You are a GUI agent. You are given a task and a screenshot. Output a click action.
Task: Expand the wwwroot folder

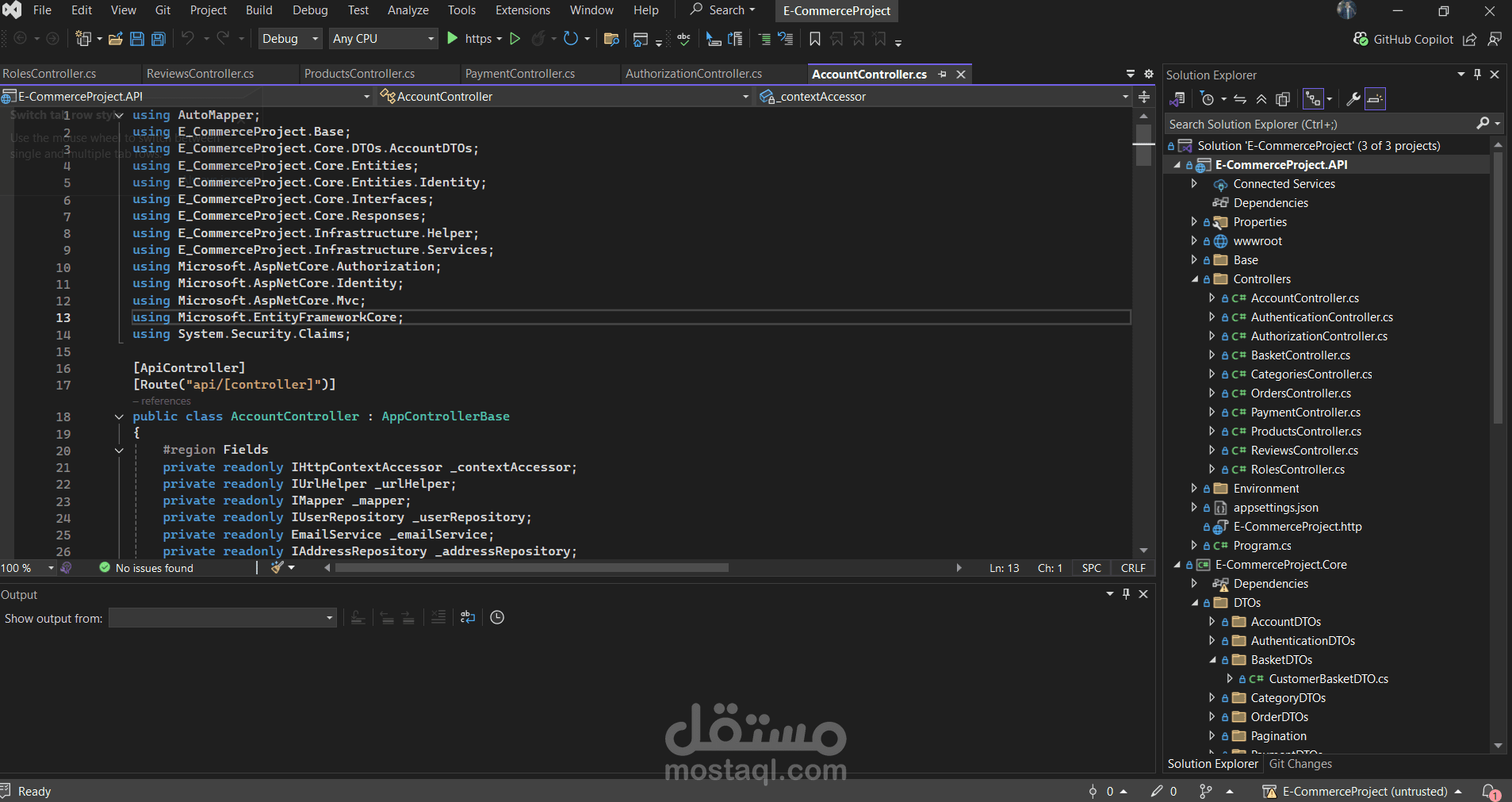(1194, 241)
